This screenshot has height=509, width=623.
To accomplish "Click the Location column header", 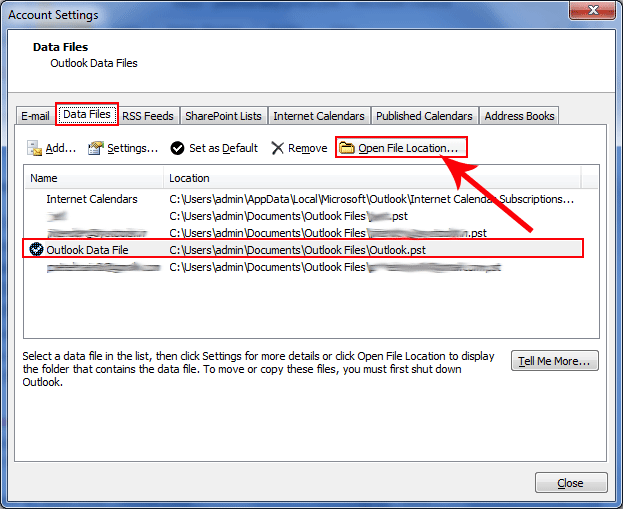I will coord(372,178).
